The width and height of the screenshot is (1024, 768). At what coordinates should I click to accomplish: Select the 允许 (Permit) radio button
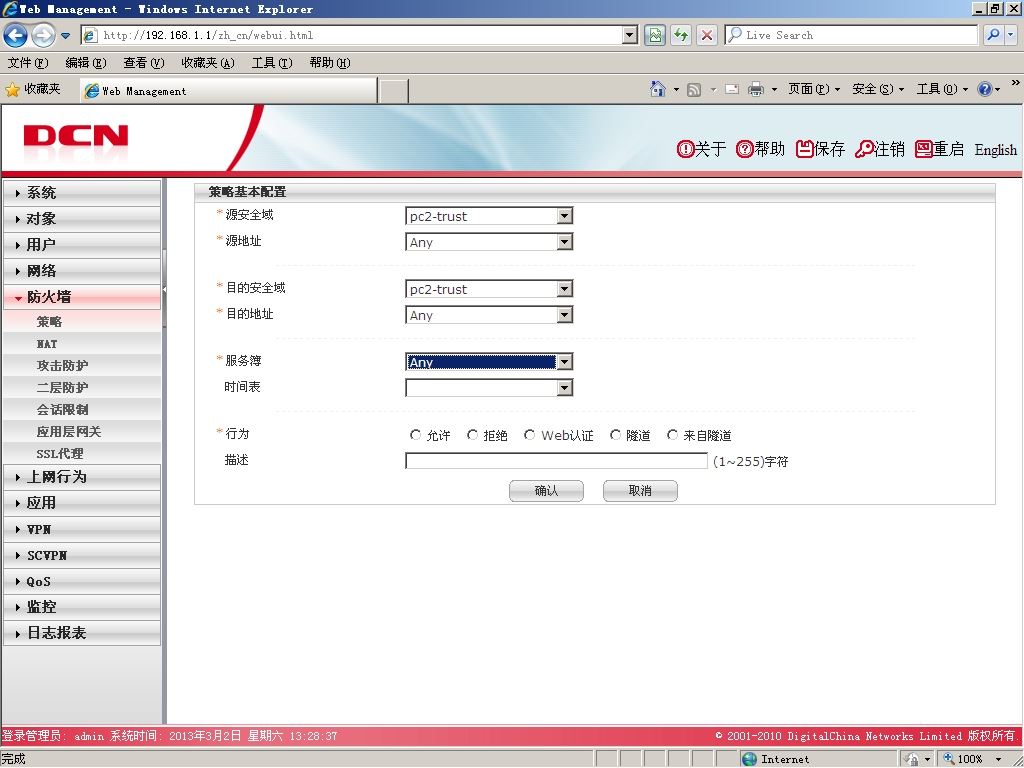(x=415, y=435)
